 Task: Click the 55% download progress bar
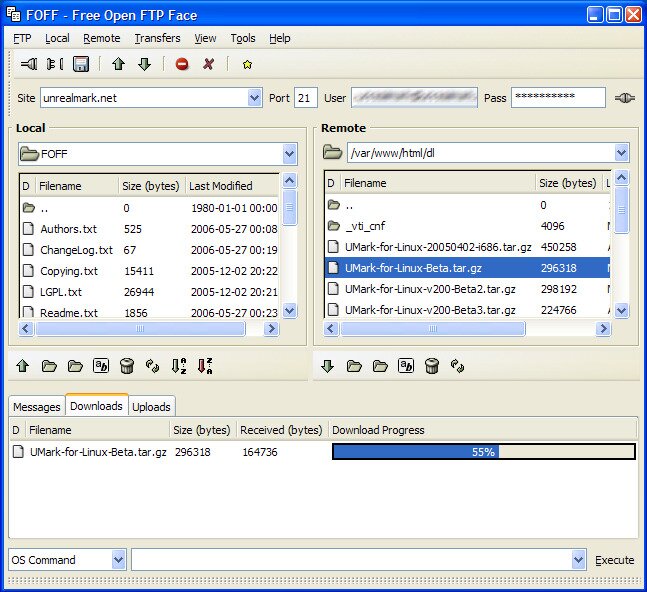click(484, 452)
